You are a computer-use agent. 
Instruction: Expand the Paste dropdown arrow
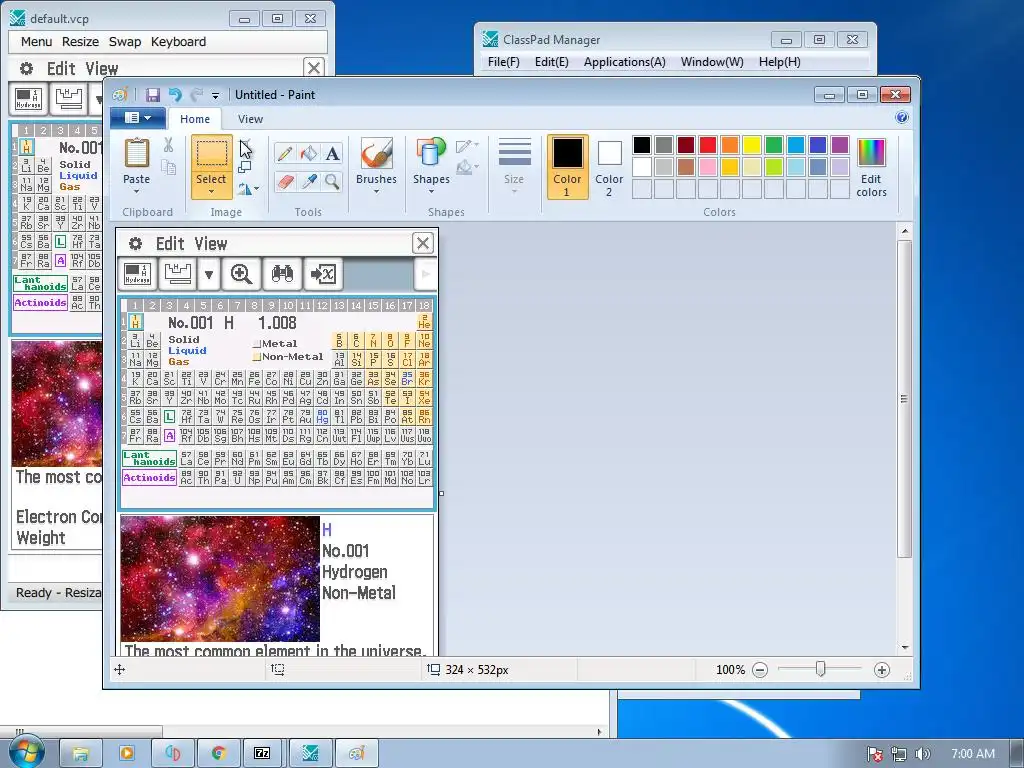click(136, 191)
